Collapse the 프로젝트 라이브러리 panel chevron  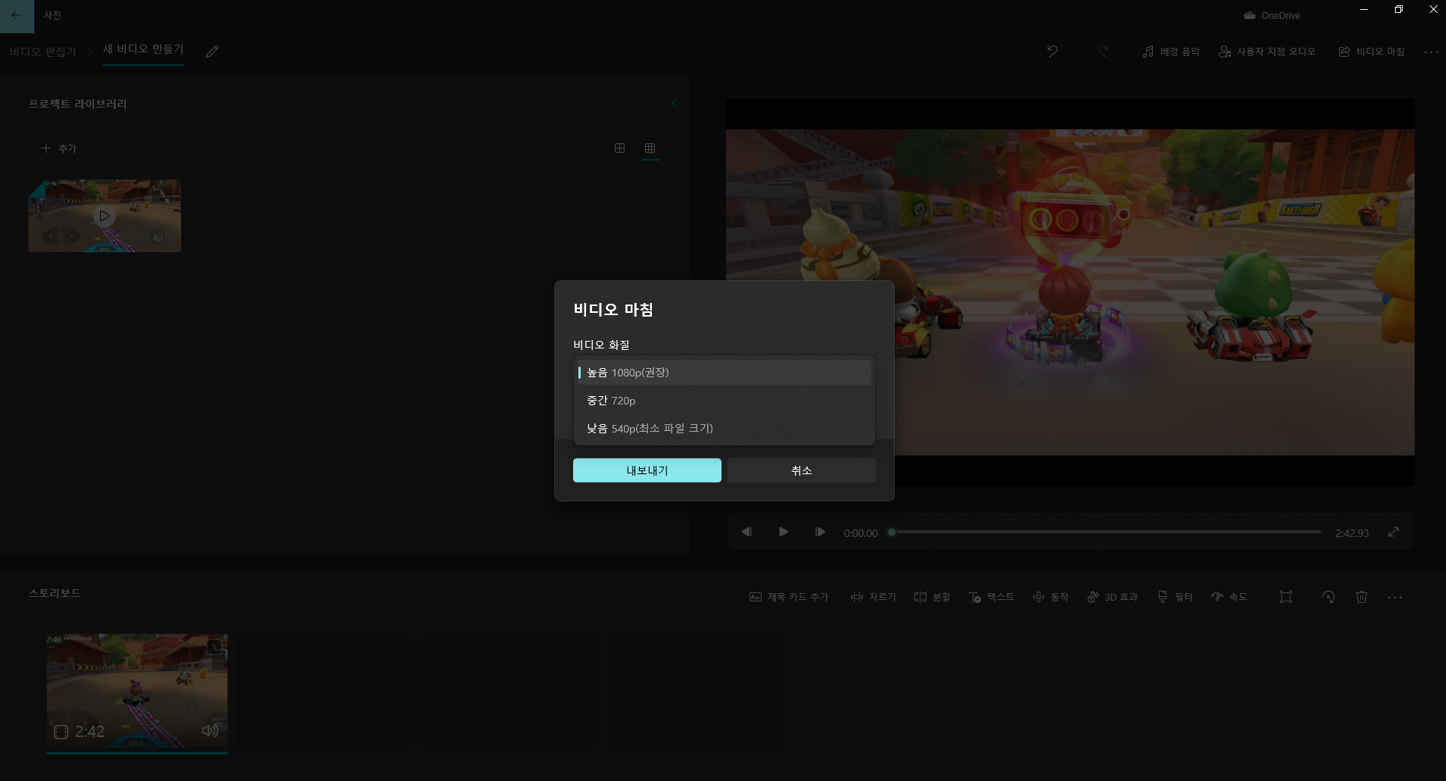(674, 103)
